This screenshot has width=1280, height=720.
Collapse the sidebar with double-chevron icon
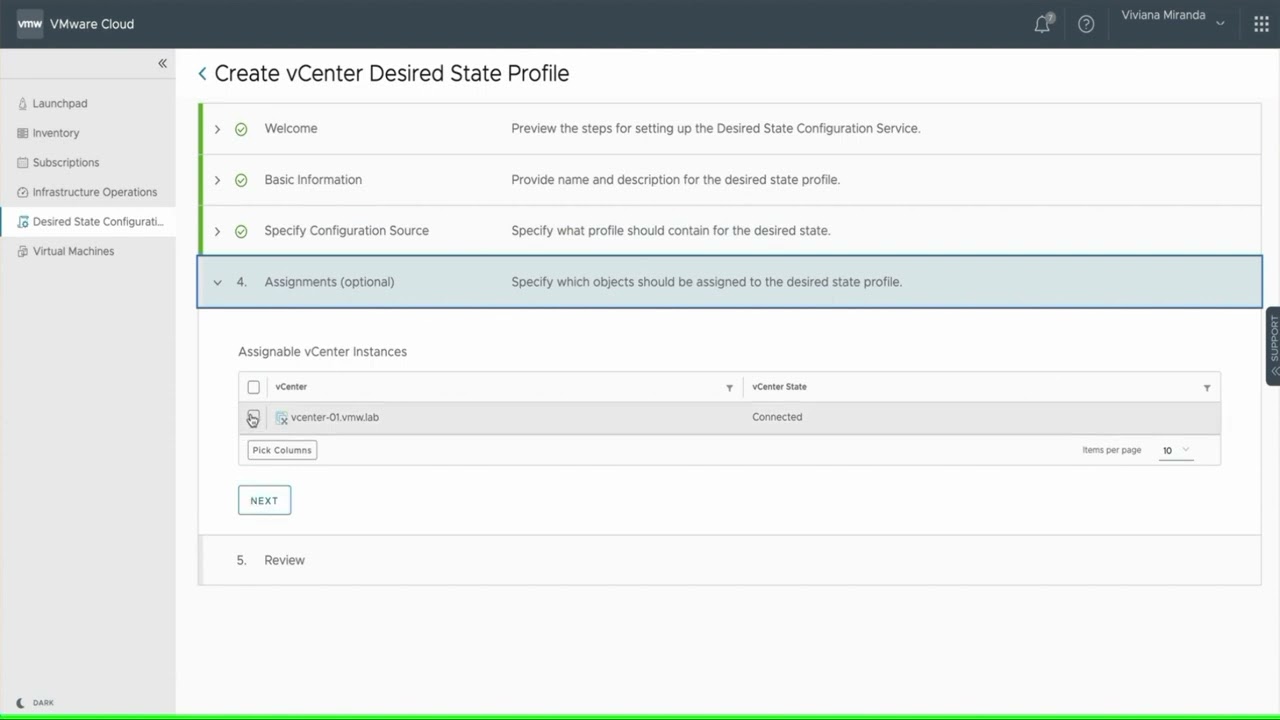(162, 63)
